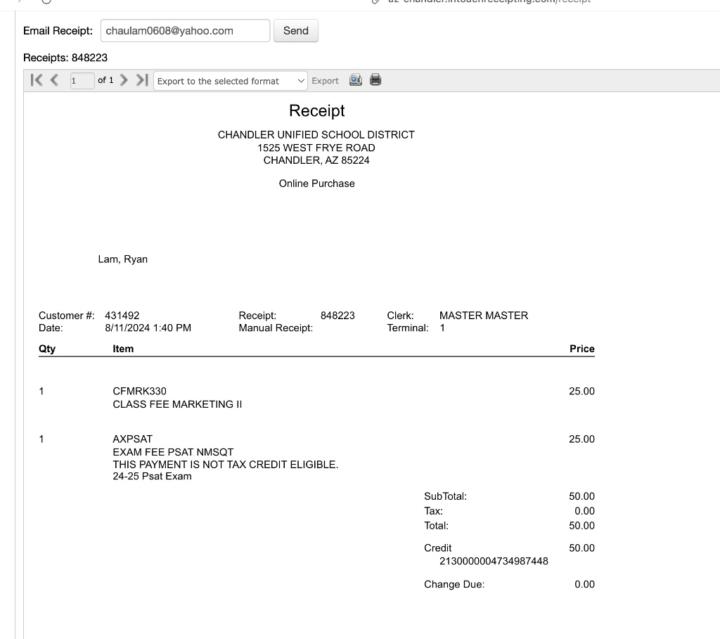Click the 25.00 price of CFMRK330

[x=581, y=391]
